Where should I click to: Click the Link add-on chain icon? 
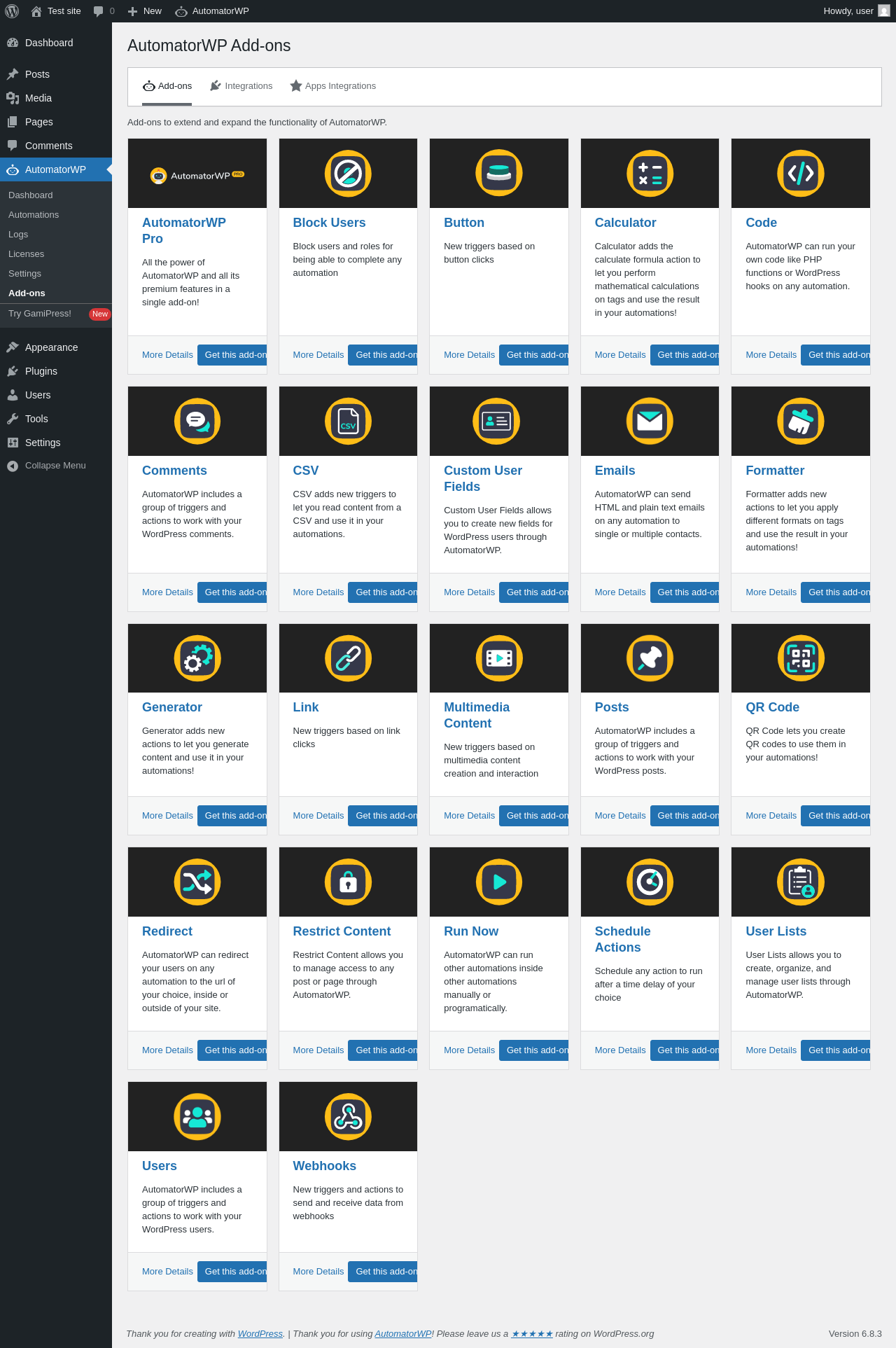pos(348,658)
